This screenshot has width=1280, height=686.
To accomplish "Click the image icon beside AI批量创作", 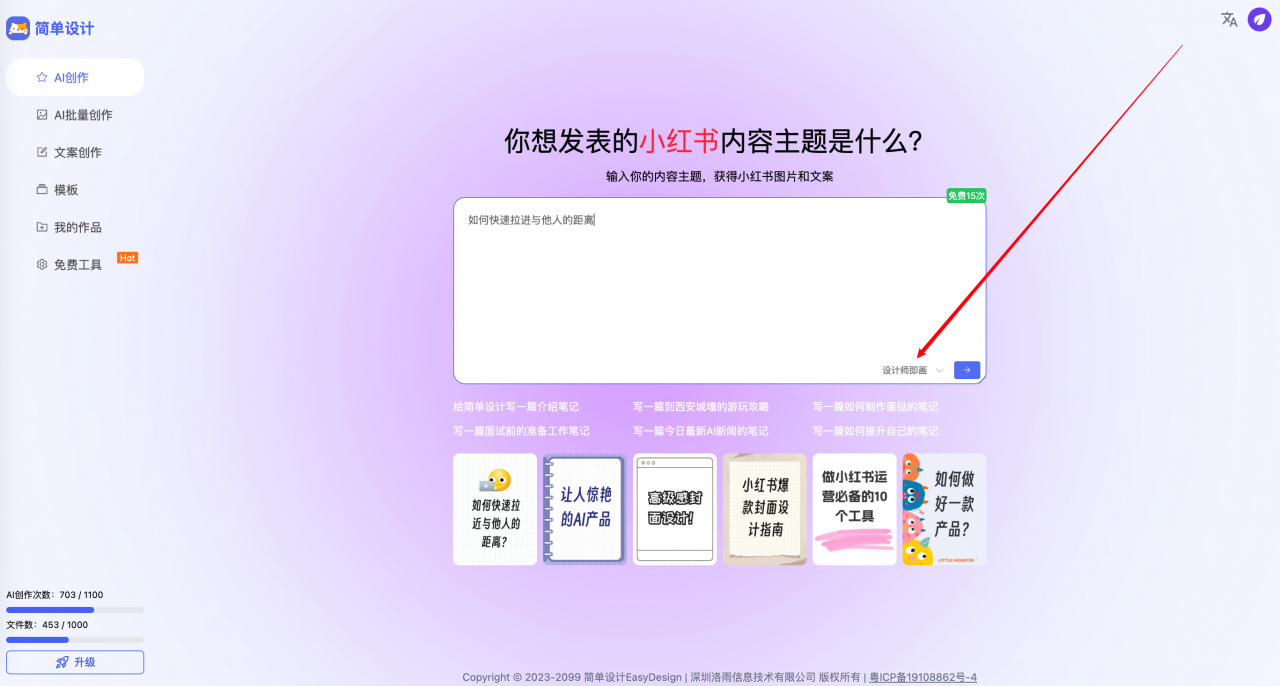I will (42, 115).
